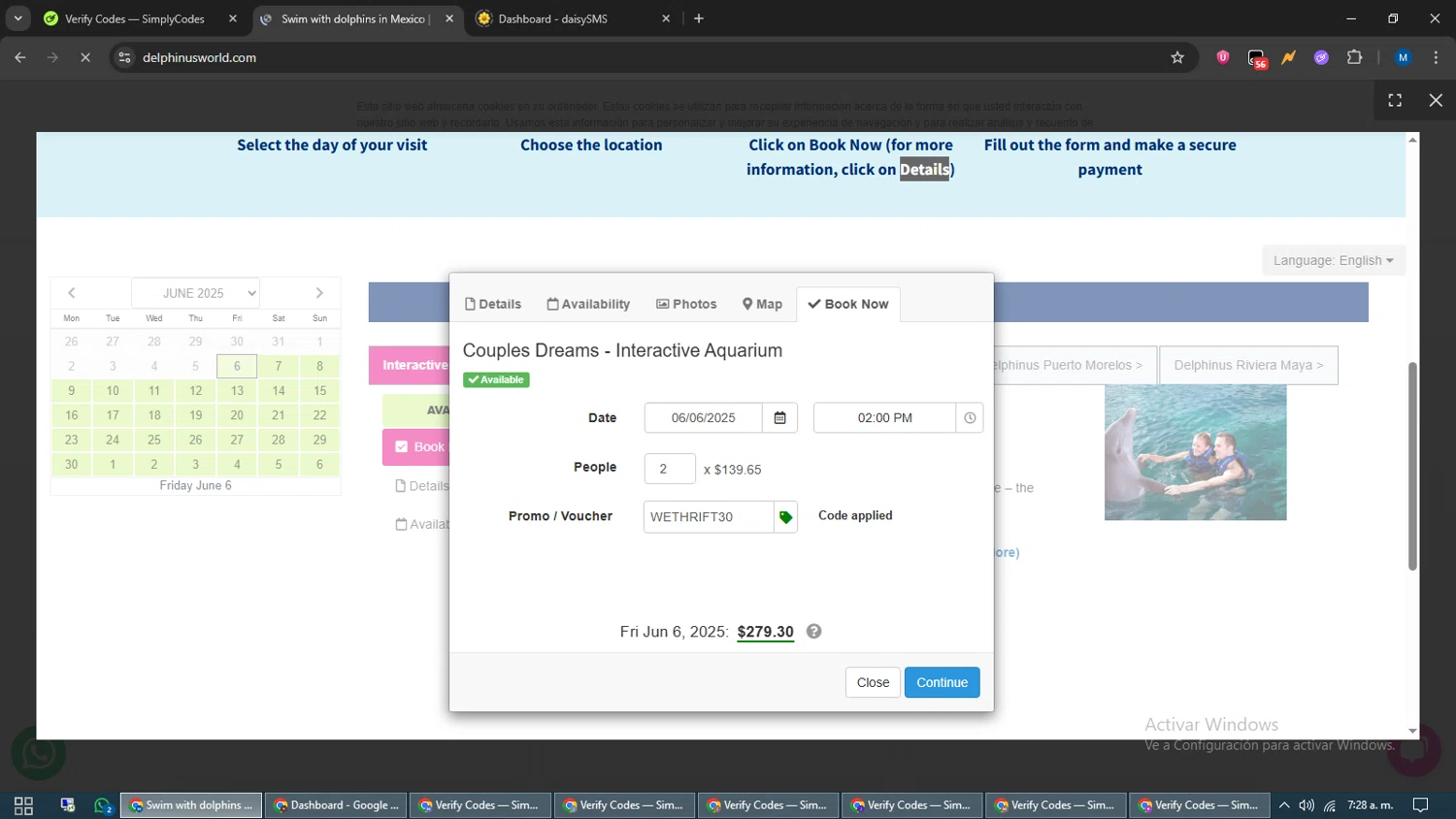Open Delphinus Puerto Morelos location

coord(1075,365)
